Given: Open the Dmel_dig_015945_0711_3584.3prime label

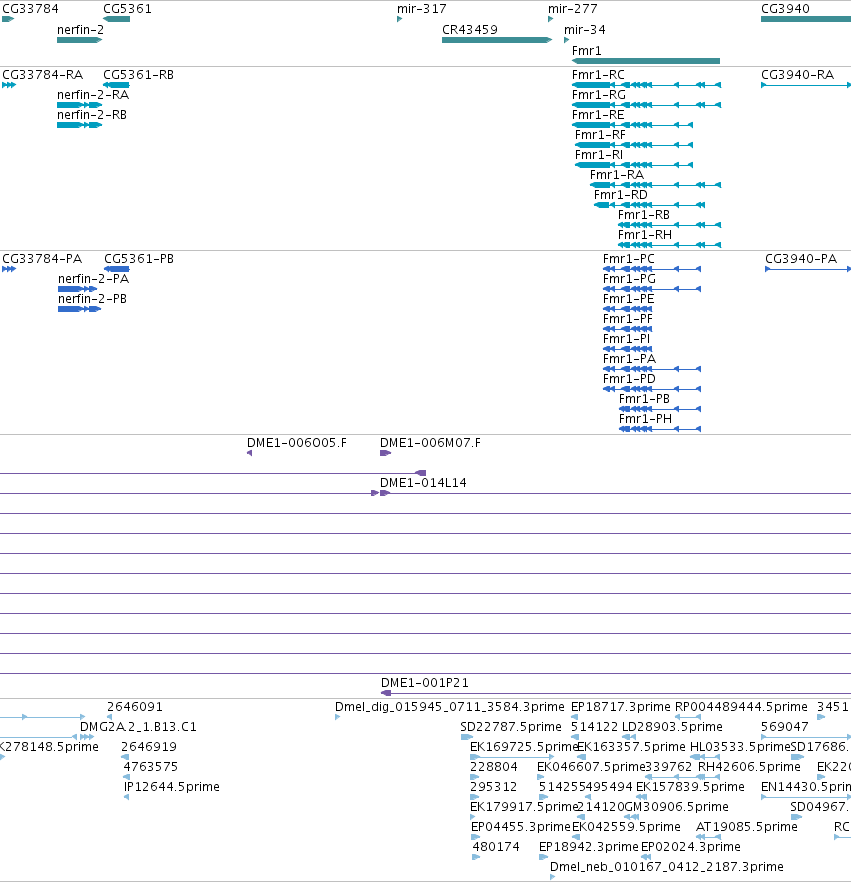Looking at the screenshot, I should pyautogui.click(x=450, y=706).
